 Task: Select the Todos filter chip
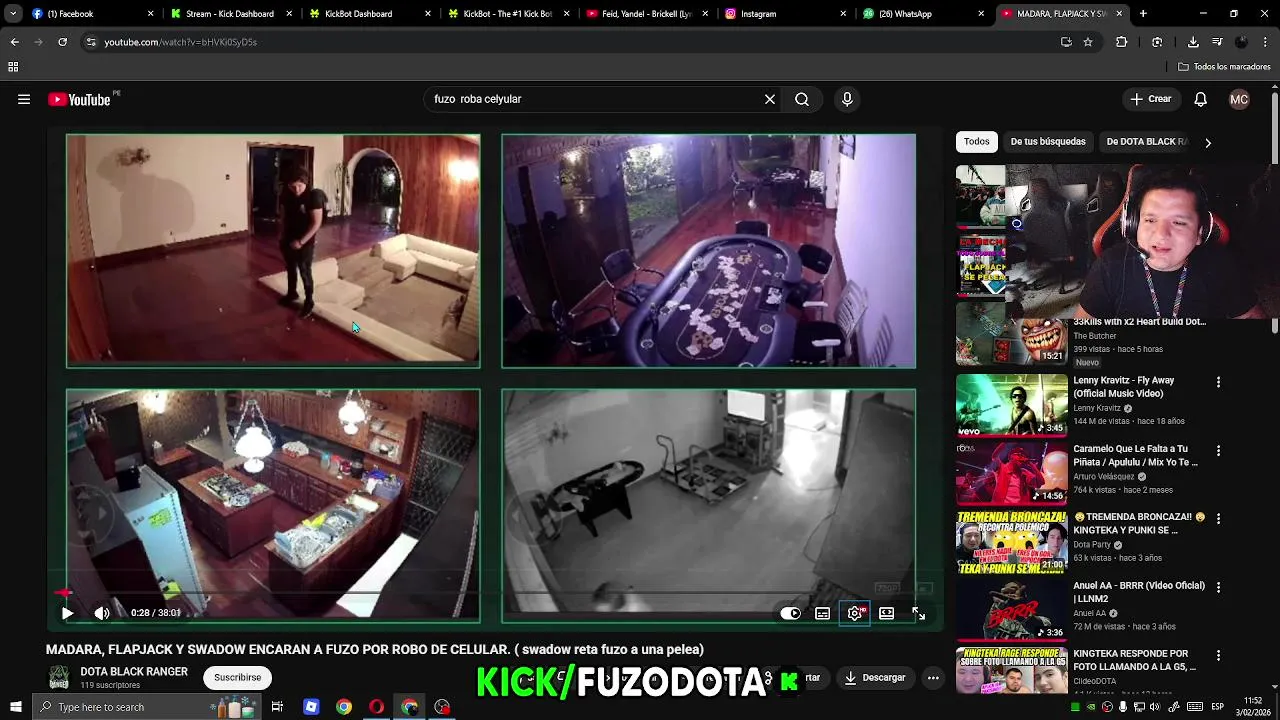pyautogui.click(x=977, y=141)
